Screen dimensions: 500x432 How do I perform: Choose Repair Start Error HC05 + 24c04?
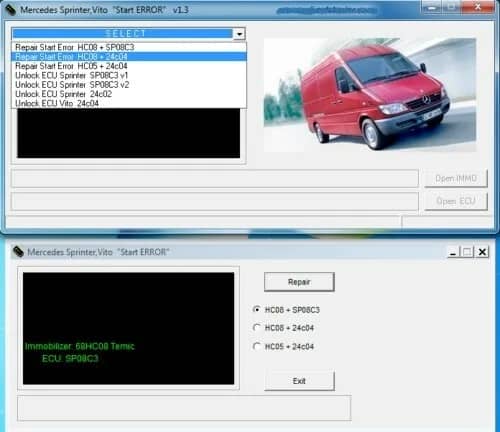tap(129, 66)
